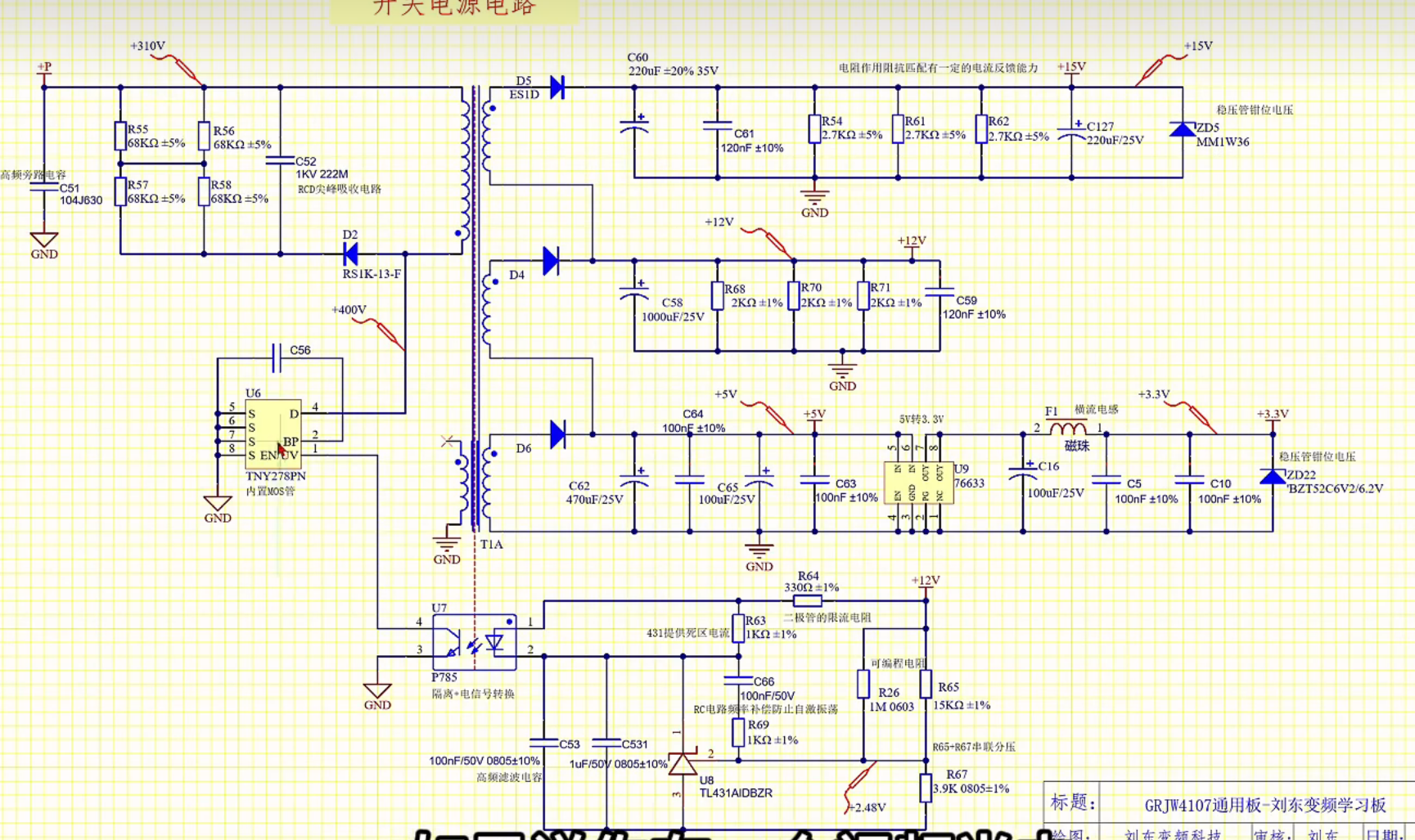Click the "内置MOS管" annotation
This screenshot has height=840, width=1415.
(270, 492)
